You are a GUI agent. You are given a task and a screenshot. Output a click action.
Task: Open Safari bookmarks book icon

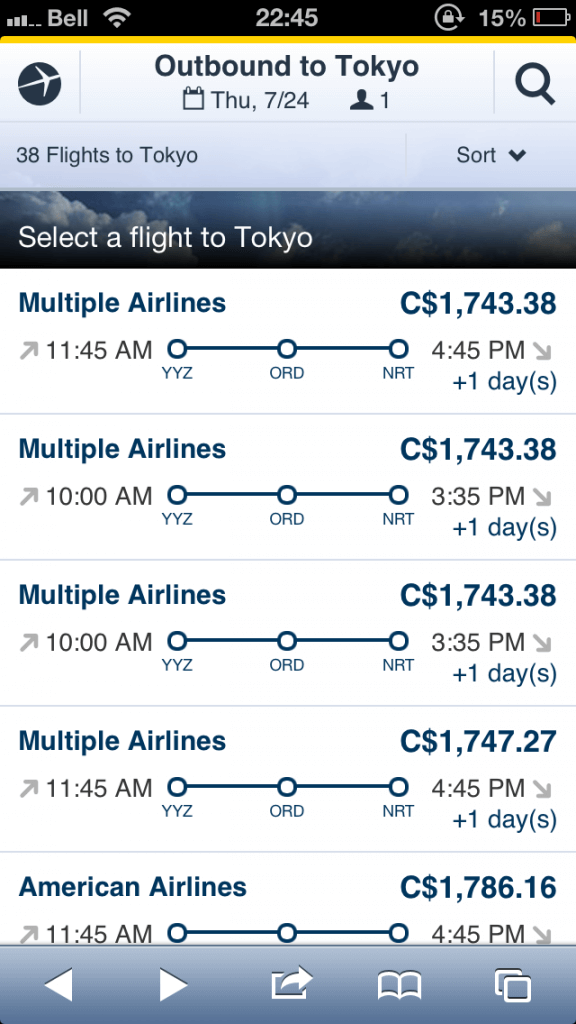point(400,985)
